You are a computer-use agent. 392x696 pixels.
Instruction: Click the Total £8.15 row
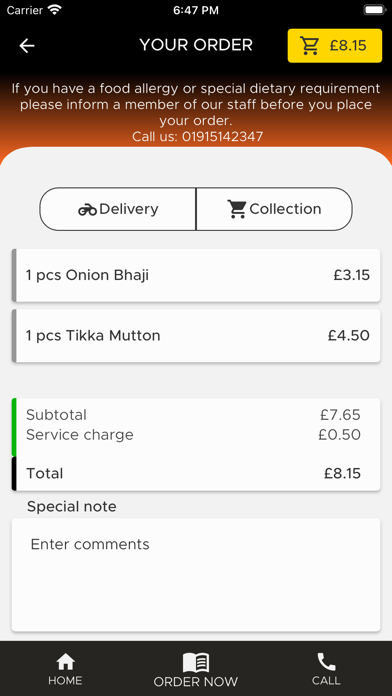click(196, 474)
